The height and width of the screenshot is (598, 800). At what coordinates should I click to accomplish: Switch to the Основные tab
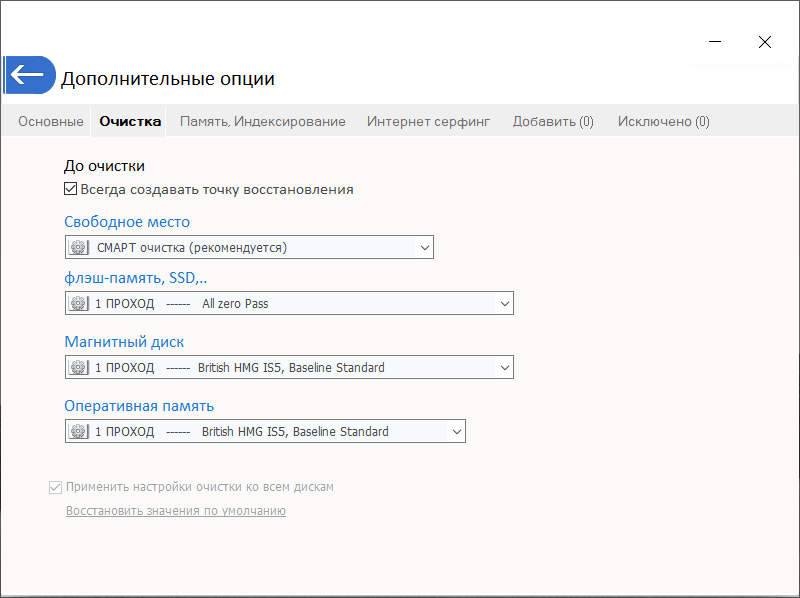50,121
